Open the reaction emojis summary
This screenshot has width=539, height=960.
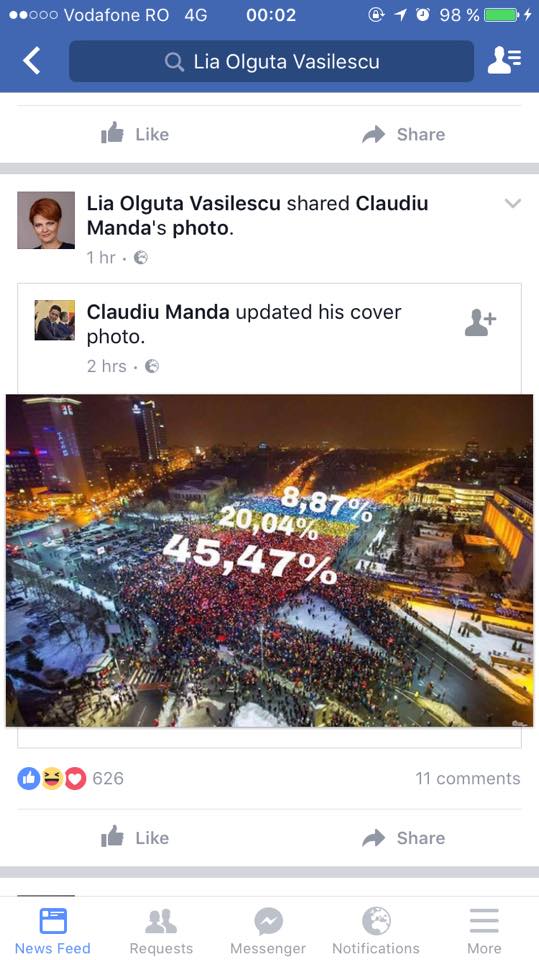tap(52, 778)
